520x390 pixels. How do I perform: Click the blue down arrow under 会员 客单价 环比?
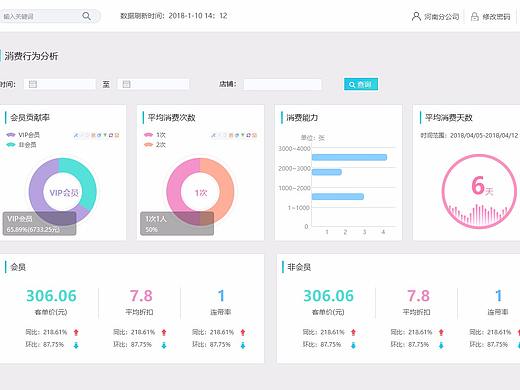click(76, 345)
